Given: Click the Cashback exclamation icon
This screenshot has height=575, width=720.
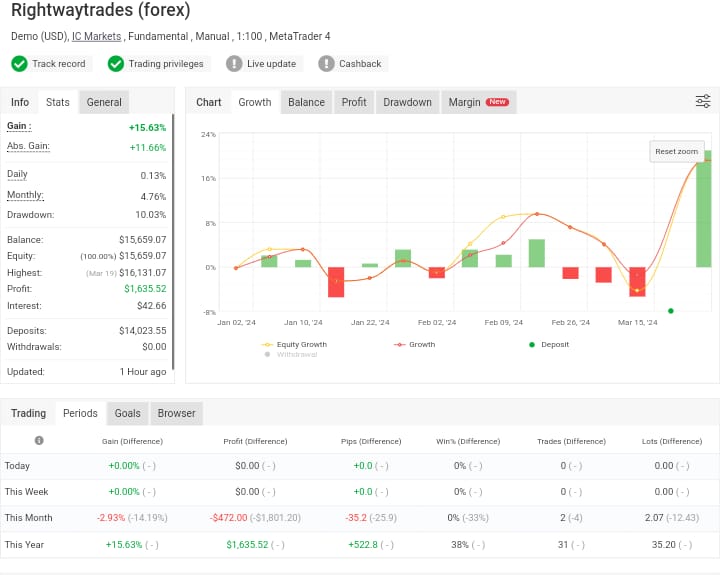Looking at the screenshot, I should tap(326, 64).
